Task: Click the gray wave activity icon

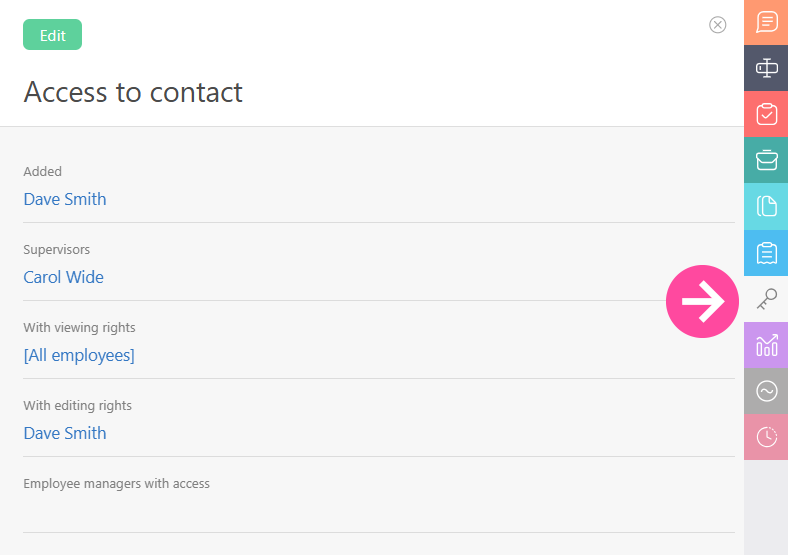Action: click(766, 391)
